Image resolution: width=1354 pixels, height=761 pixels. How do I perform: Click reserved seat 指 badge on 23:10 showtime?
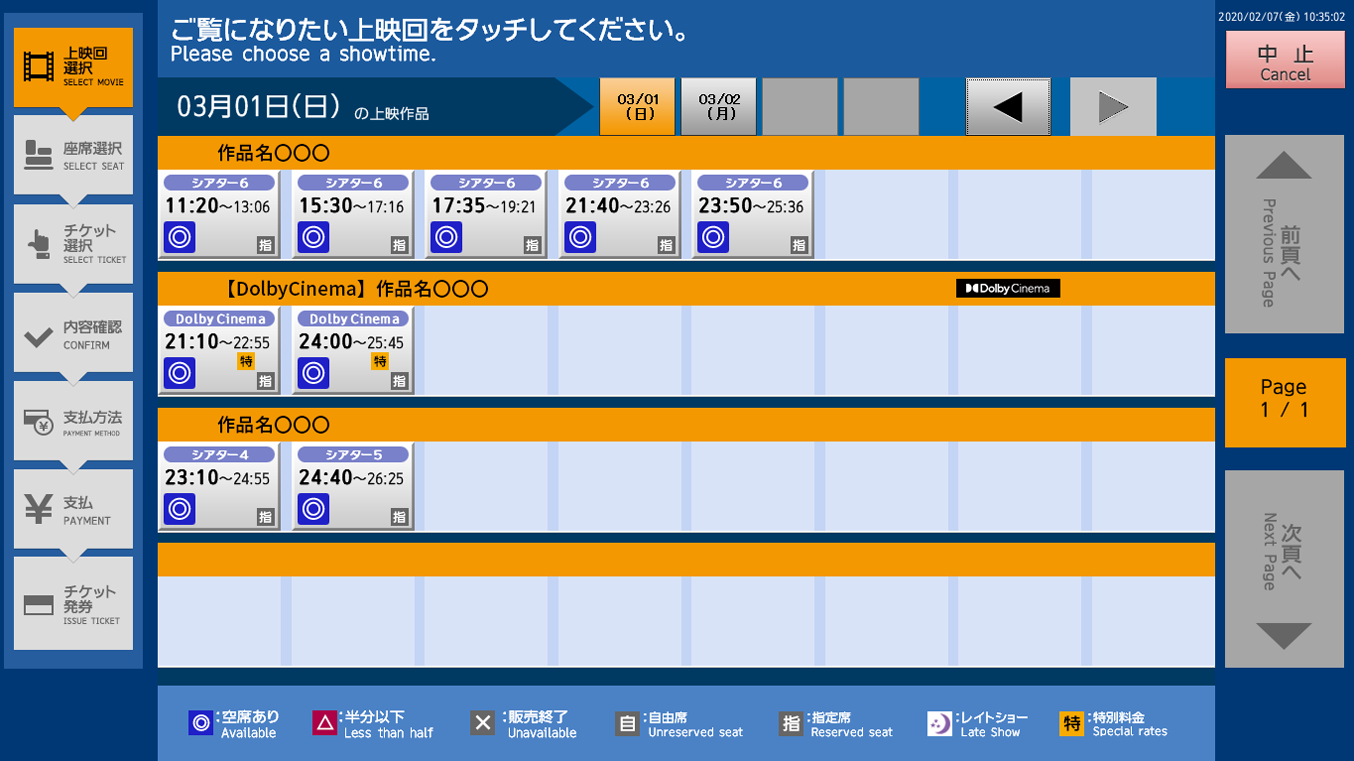[265, 517]
